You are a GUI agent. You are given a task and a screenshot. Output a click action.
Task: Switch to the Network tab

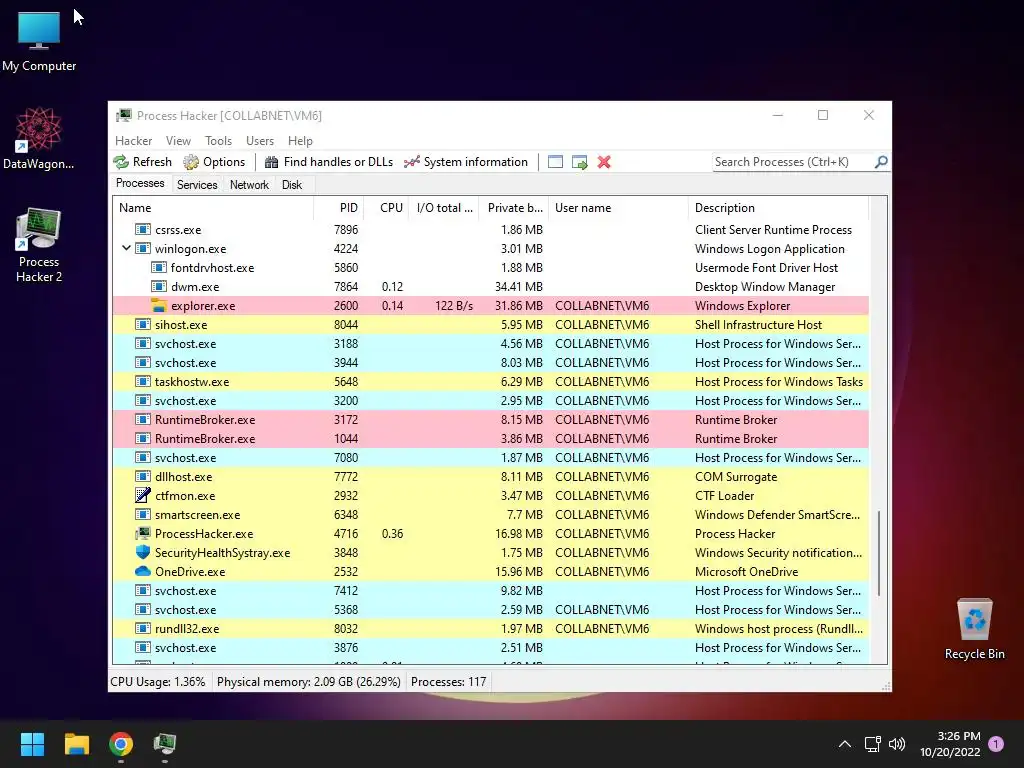(x=249, y=185)
